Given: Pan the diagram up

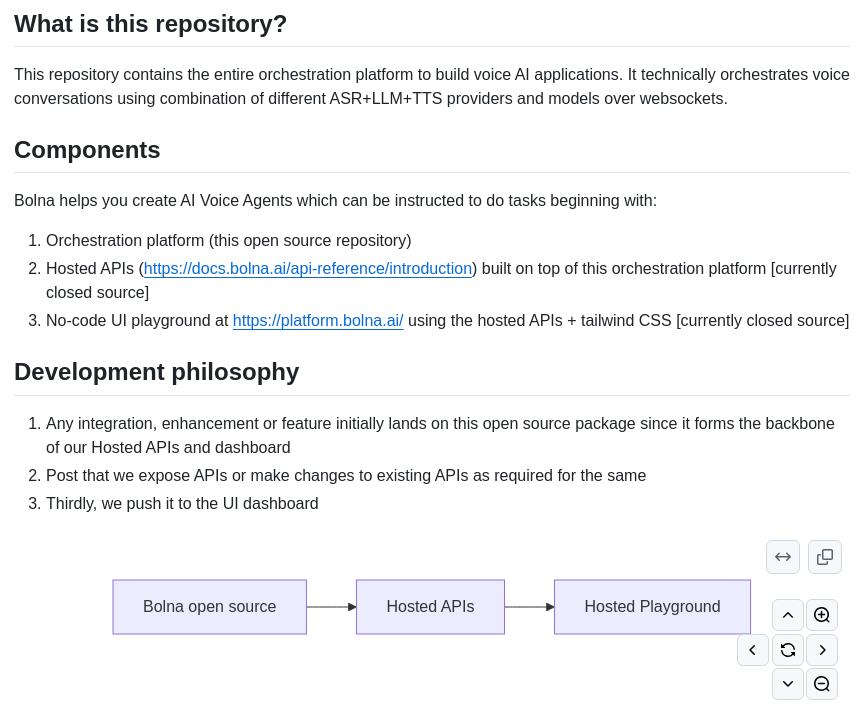Looking at the screenshot, I should pos(788,615).
